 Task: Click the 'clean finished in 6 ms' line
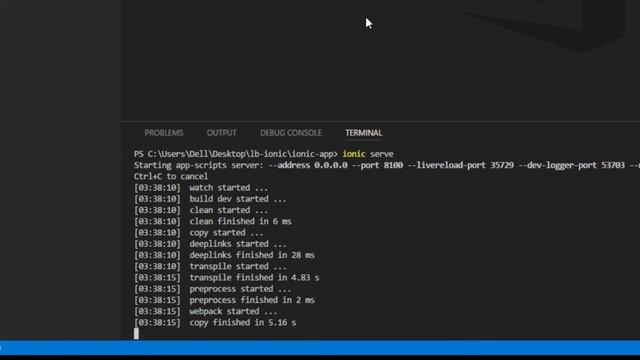[x=212, y=222]
